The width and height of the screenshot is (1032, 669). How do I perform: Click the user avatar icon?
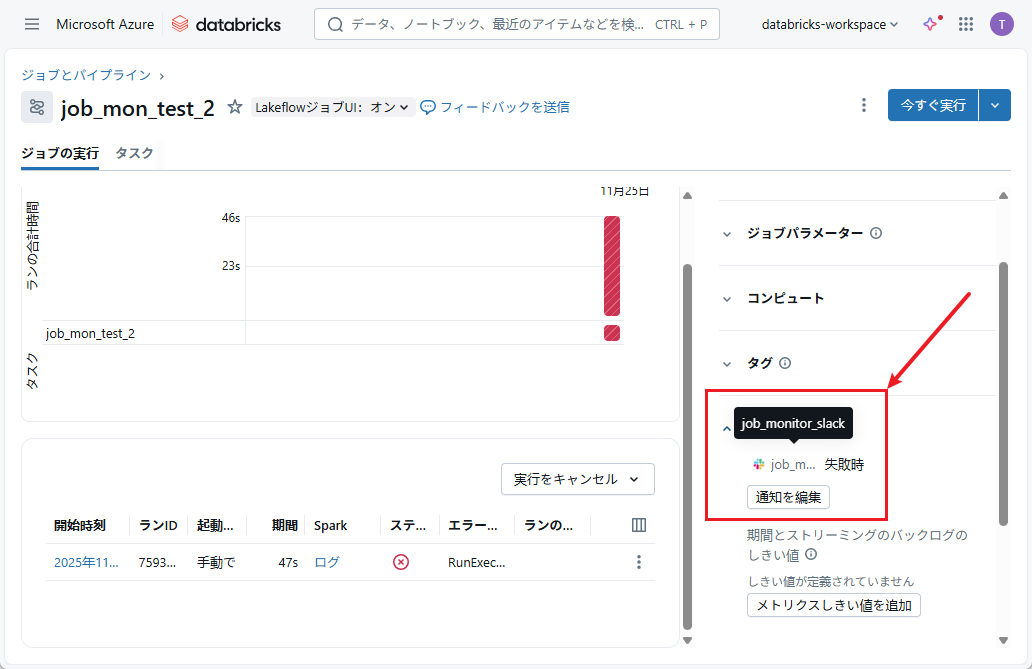click(x=1001, y=24)
